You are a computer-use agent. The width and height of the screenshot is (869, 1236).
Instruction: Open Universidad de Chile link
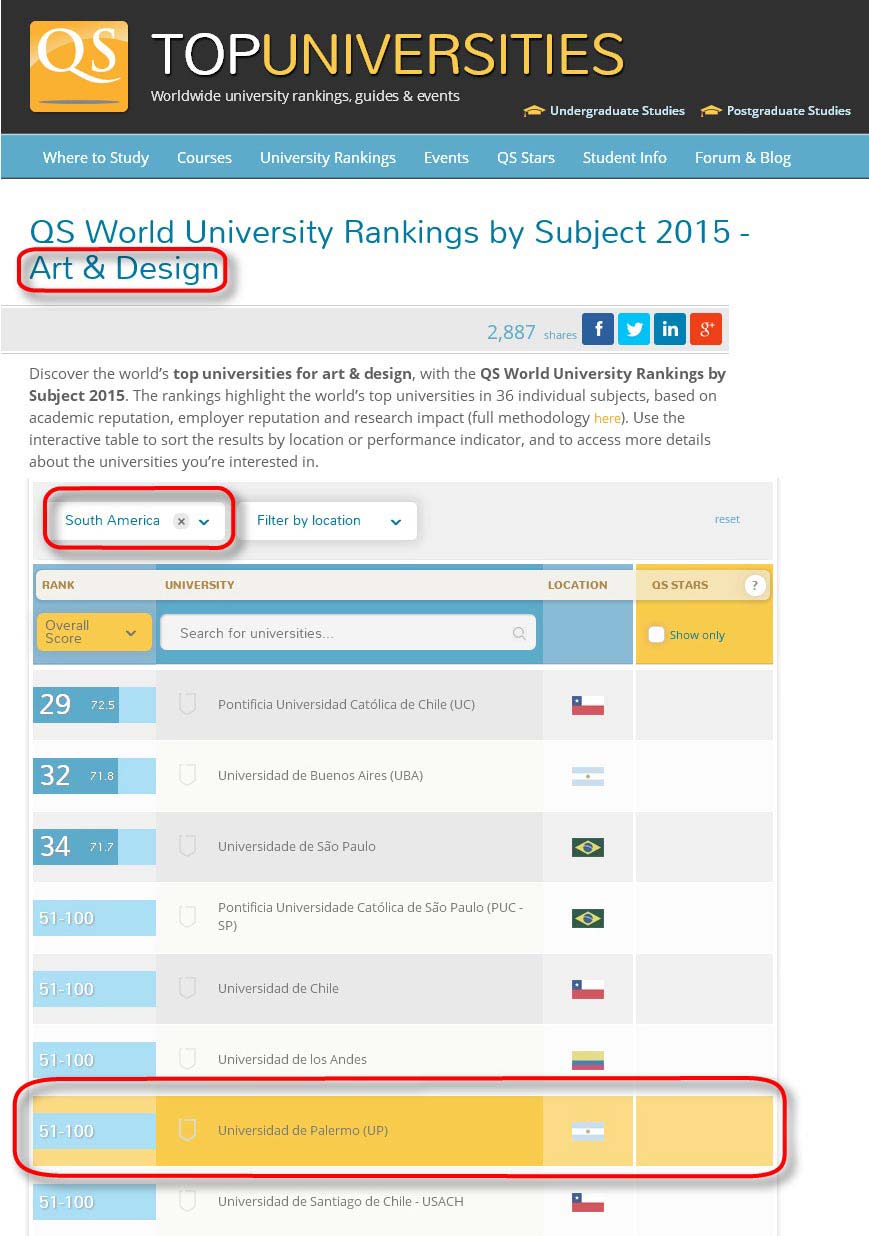(278, 988)
